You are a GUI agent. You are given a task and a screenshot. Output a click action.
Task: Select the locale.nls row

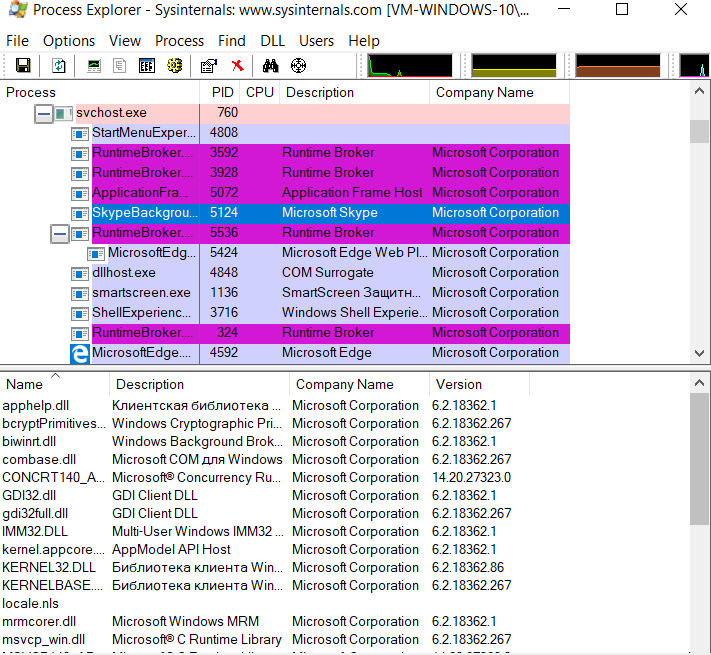coord(264,604)
